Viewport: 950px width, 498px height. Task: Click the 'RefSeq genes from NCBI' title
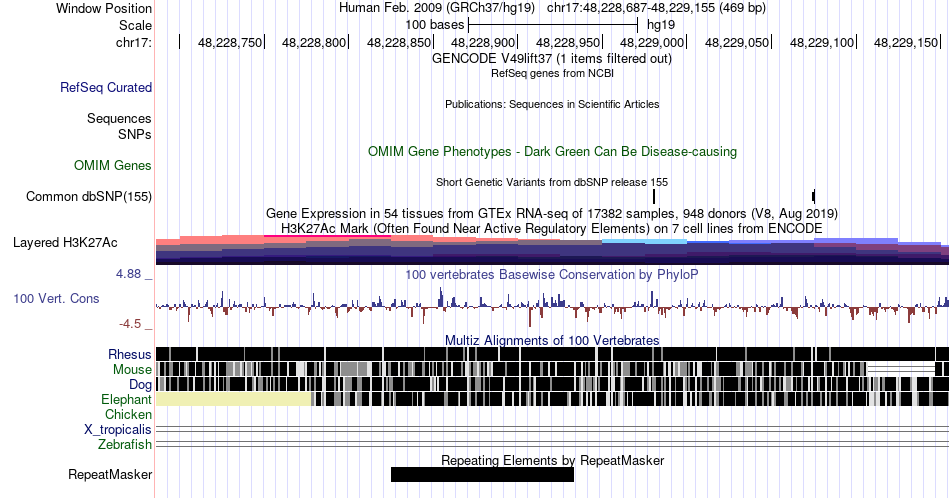[552, 73]
